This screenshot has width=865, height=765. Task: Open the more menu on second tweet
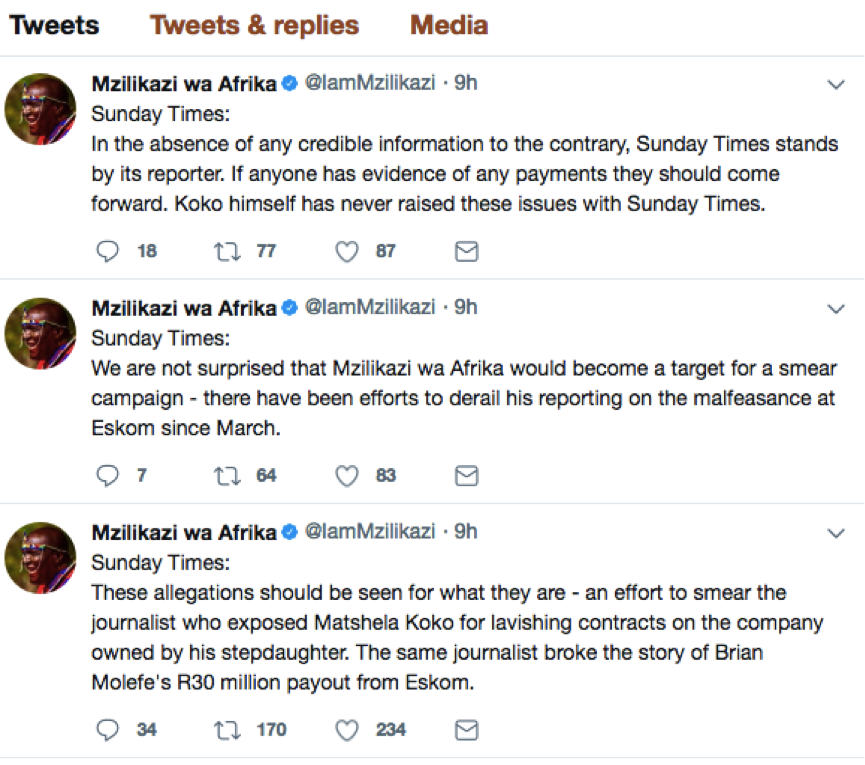(x=836, y=310)
